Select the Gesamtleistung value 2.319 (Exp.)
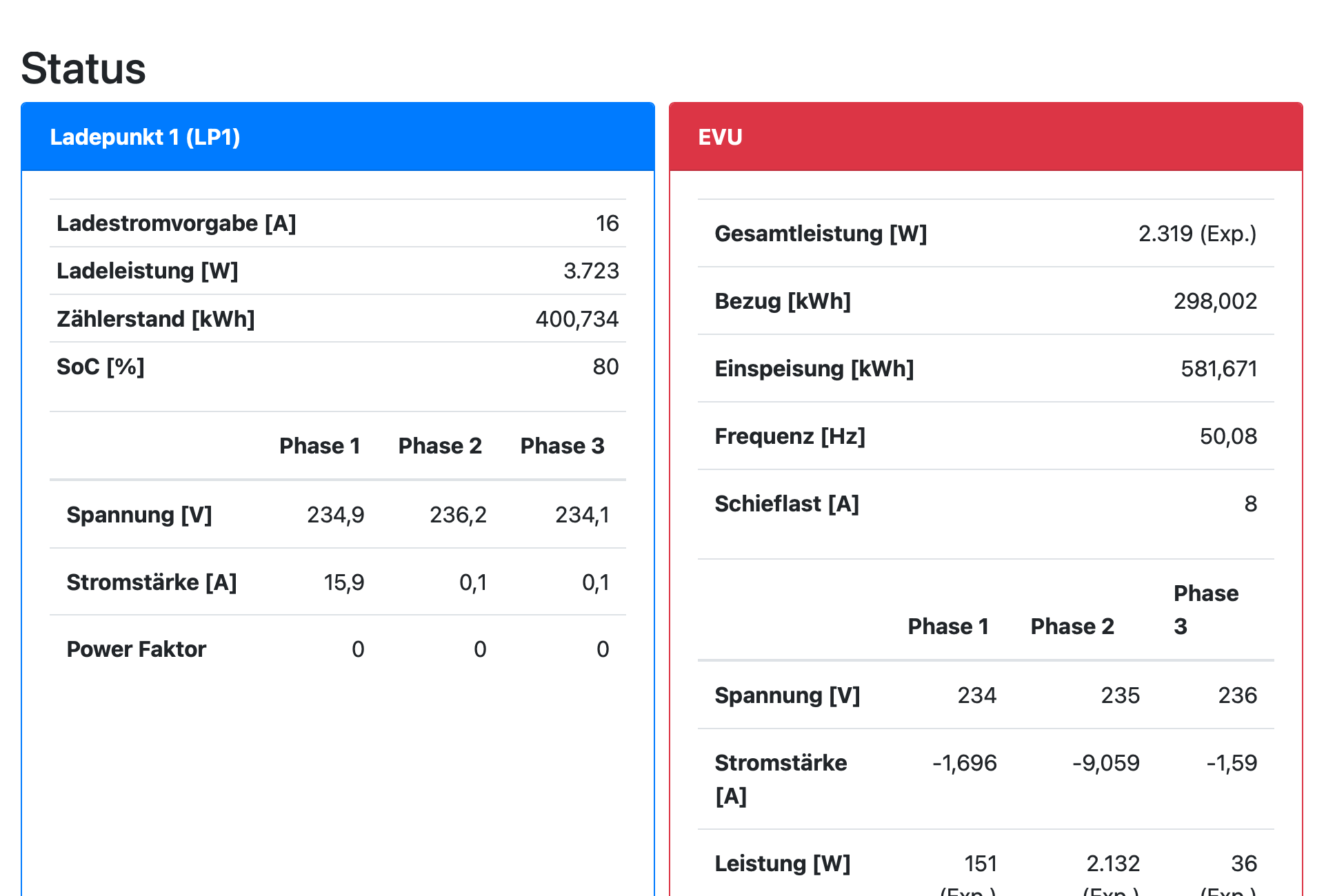 [1197, 234]
